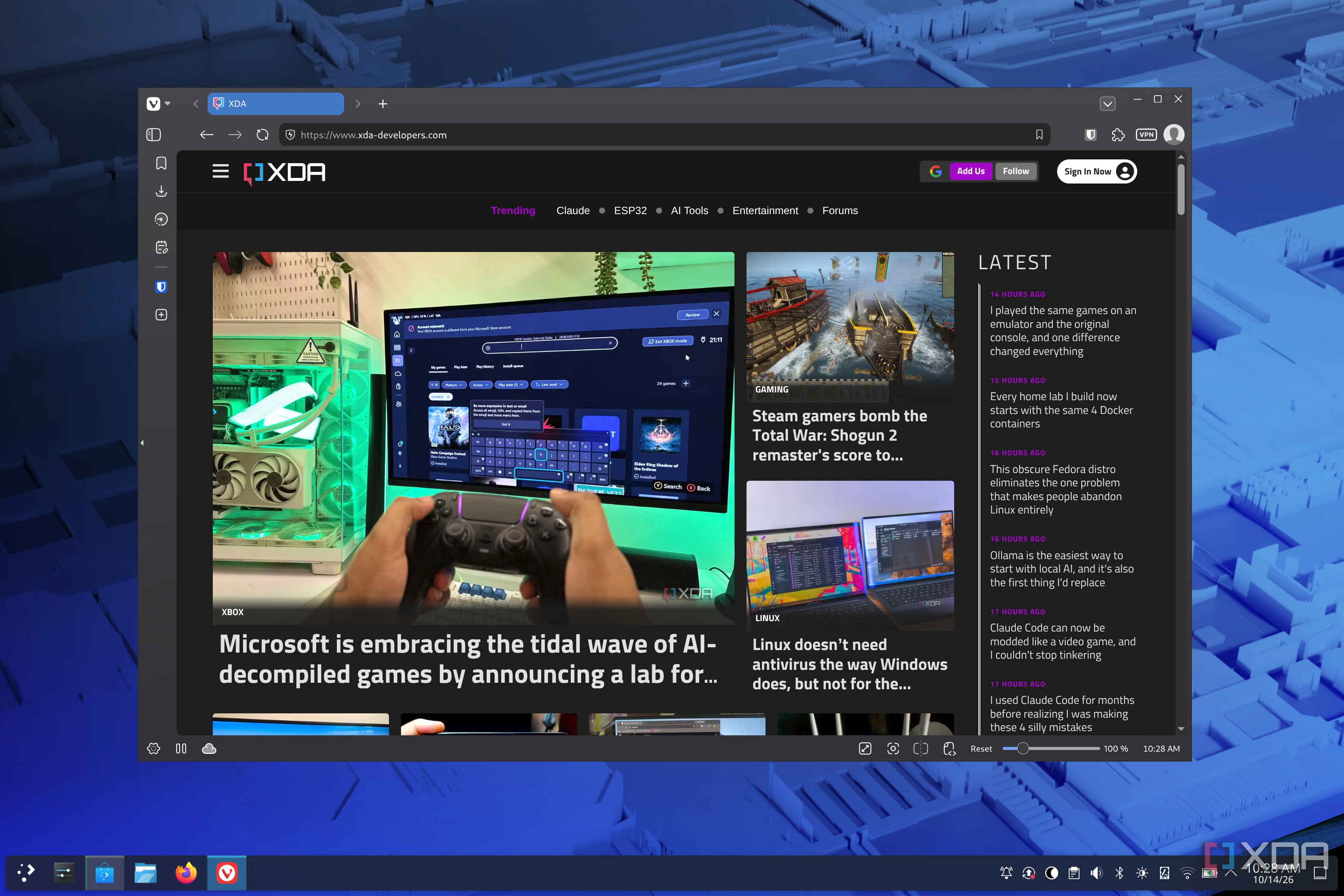Open the Linux antivirus article thumbnail

point(850,555)
